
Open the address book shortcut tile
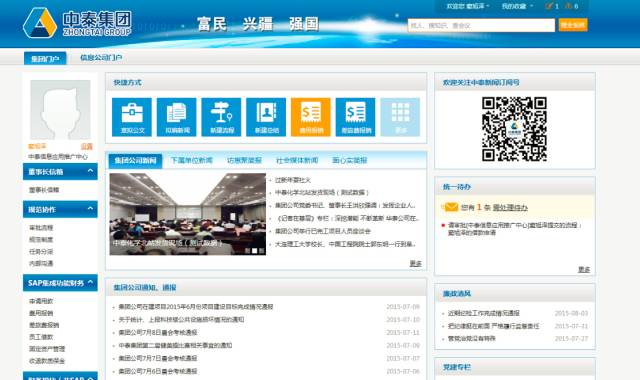[x=266, y=117]
